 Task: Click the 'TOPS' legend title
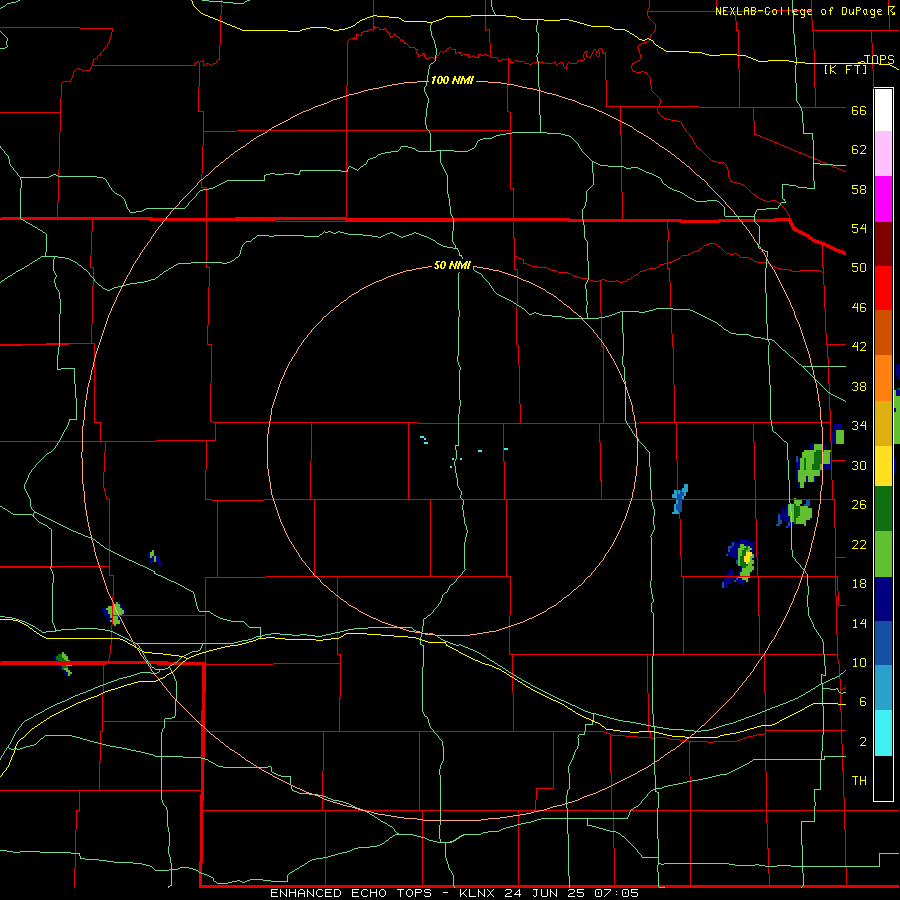[x=879, y=59]
